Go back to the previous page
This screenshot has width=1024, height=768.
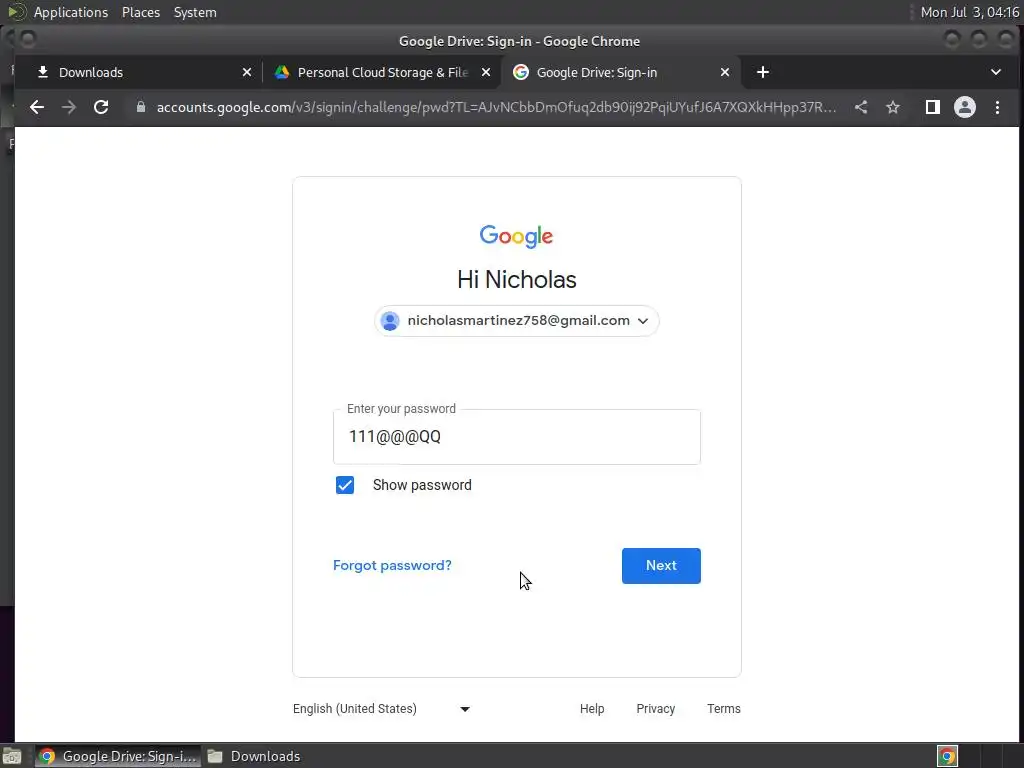[x=37, y=107]
